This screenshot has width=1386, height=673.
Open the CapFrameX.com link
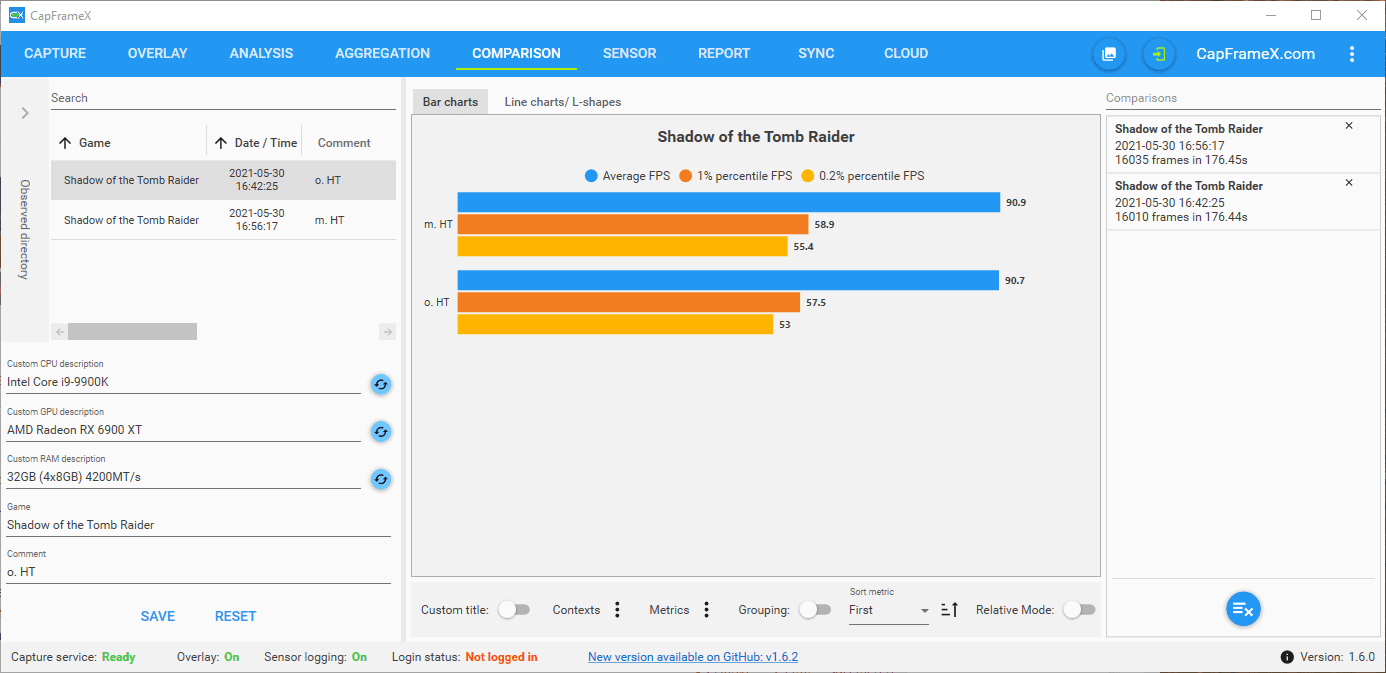[x=1256, y=54]
